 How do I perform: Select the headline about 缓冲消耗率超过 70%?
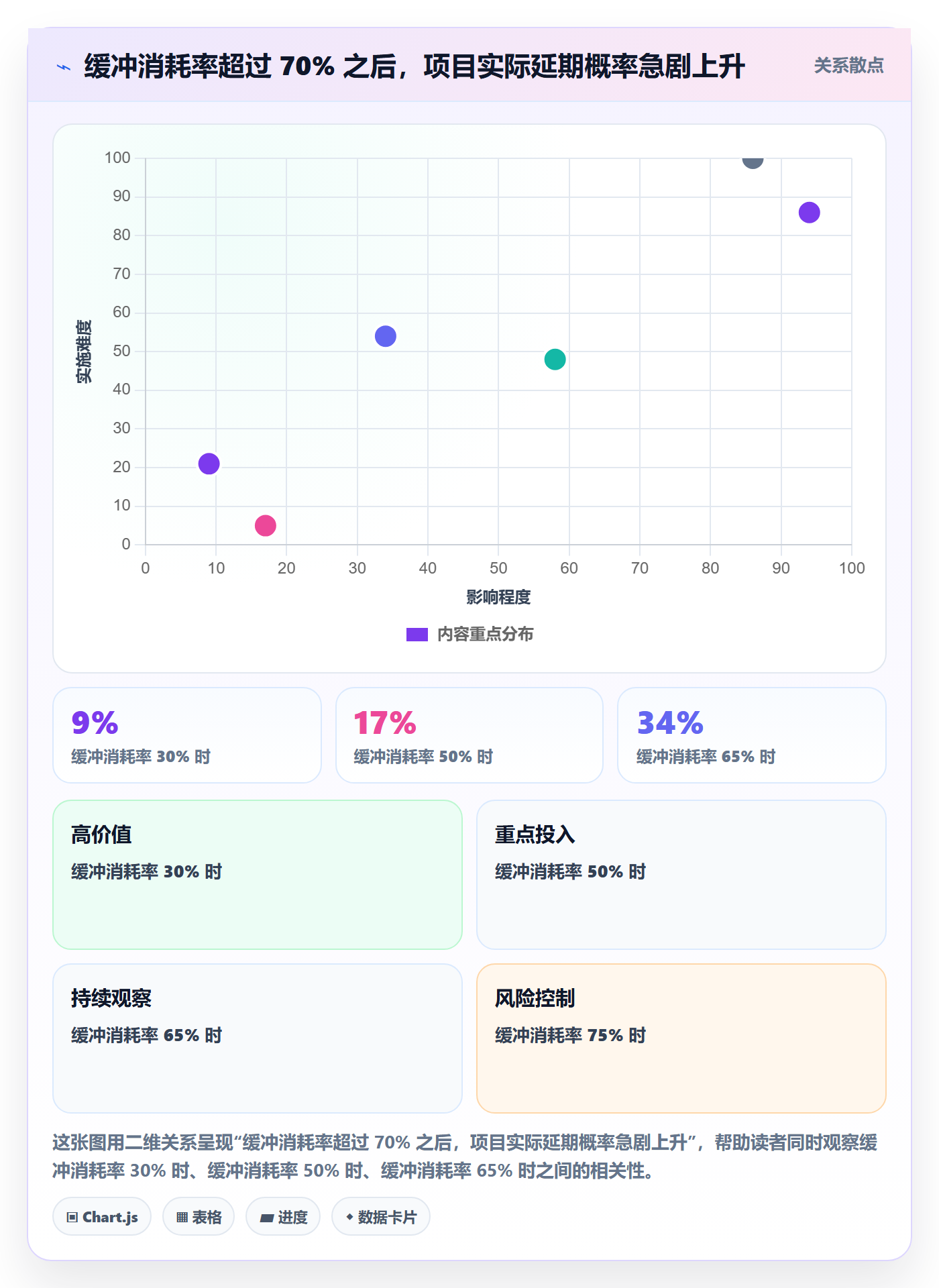coord(415,66)
